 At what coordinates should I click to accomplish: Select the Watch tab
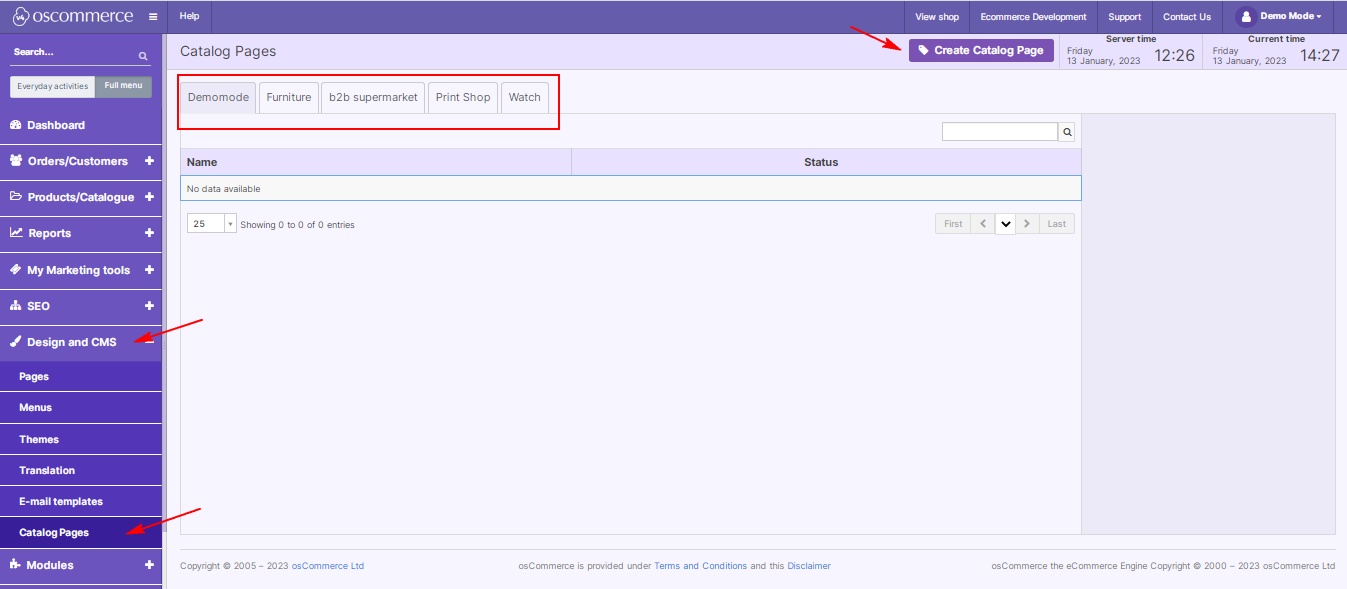click(524, 97)
